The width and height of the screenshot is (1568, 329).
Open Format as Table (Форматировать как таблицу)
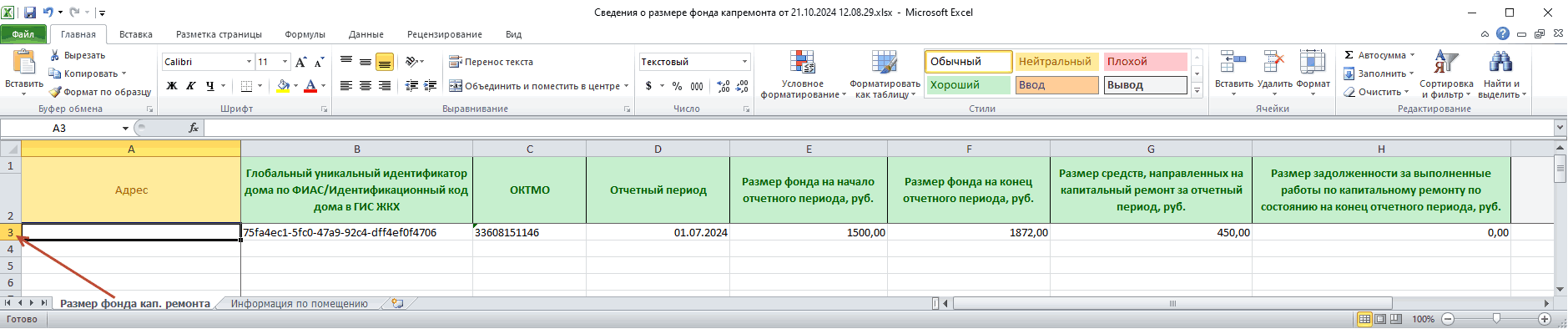[x=885, y=74]
